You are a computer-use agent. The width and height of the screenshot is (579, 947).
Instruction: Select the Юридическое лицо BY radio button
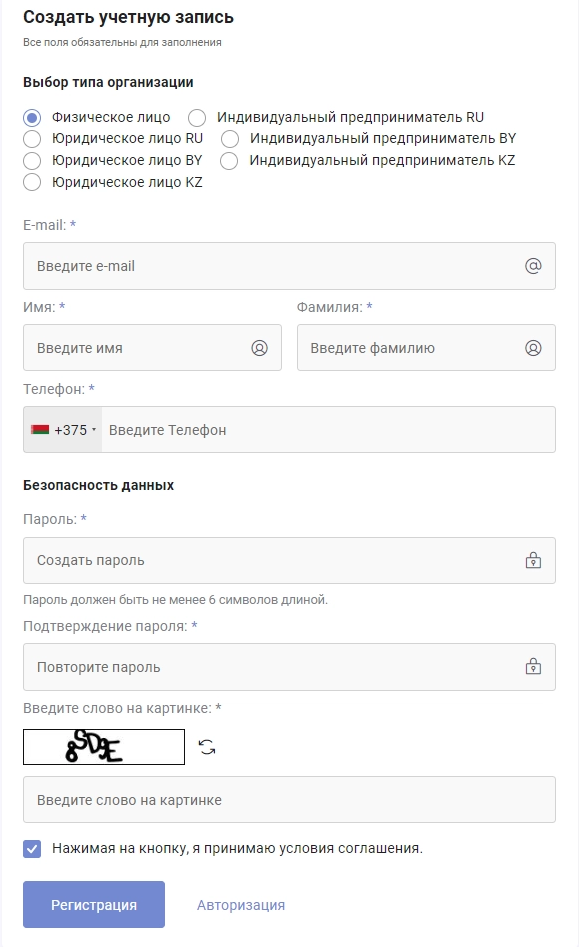[x=31, y=161]
